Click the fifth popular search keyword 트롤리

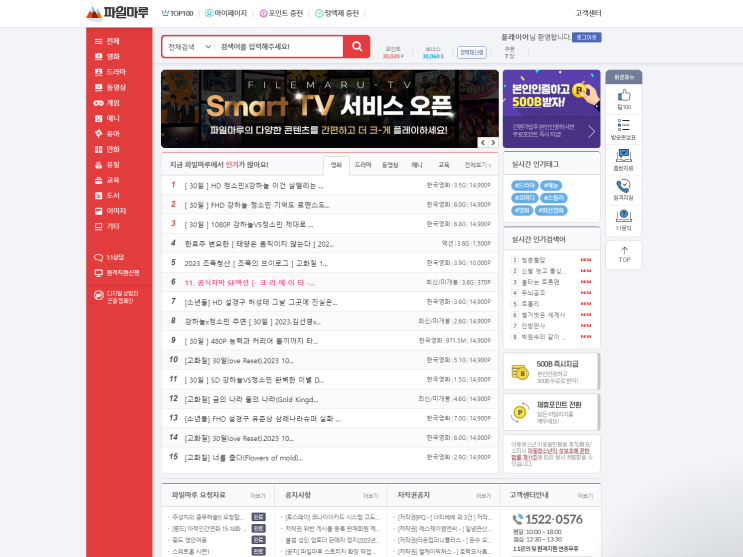(x=530, y=304)
